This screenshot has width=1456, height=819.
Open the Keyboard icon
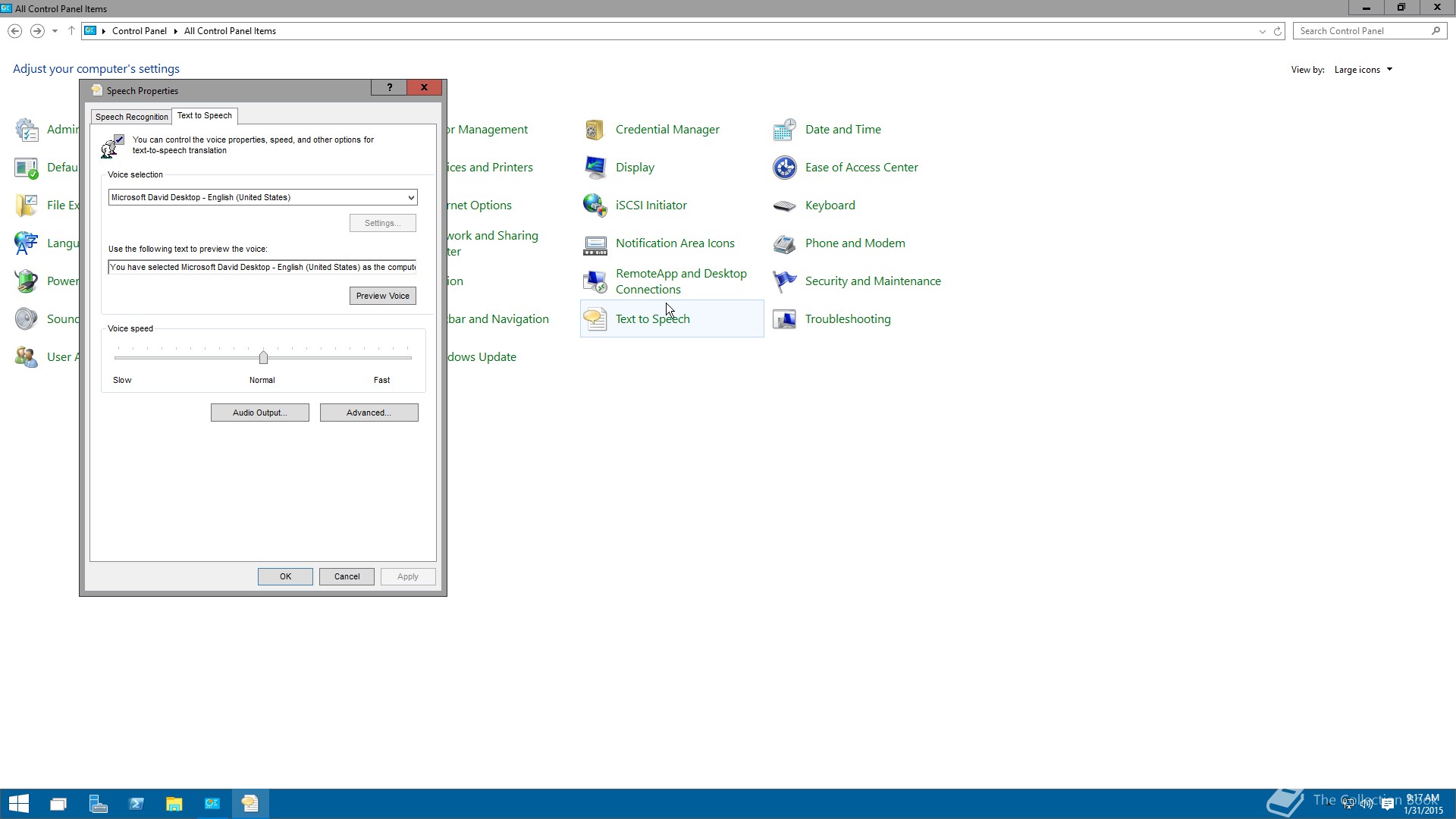point(785,206)
